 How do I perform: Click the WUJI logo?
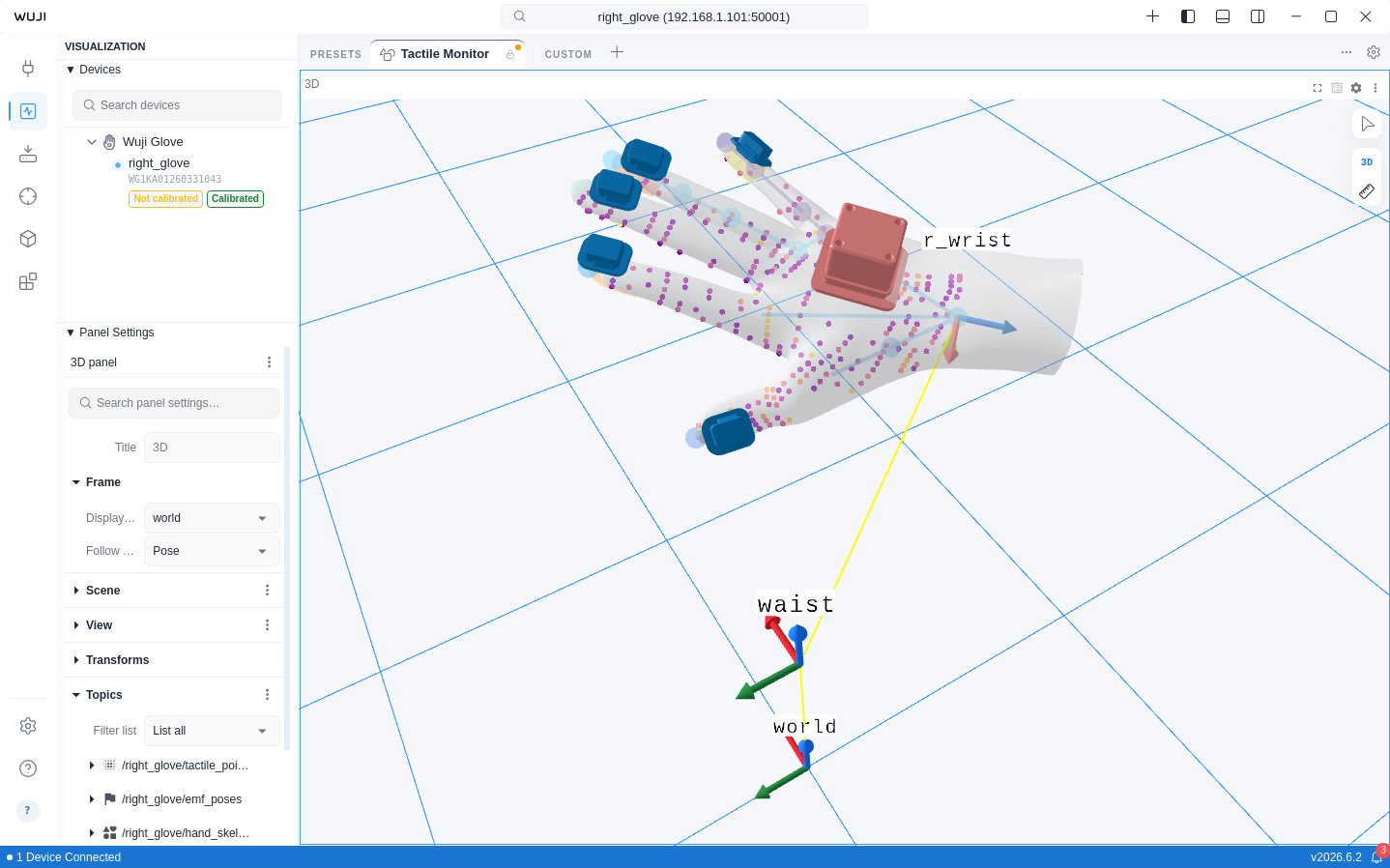[x=30, y=16]
